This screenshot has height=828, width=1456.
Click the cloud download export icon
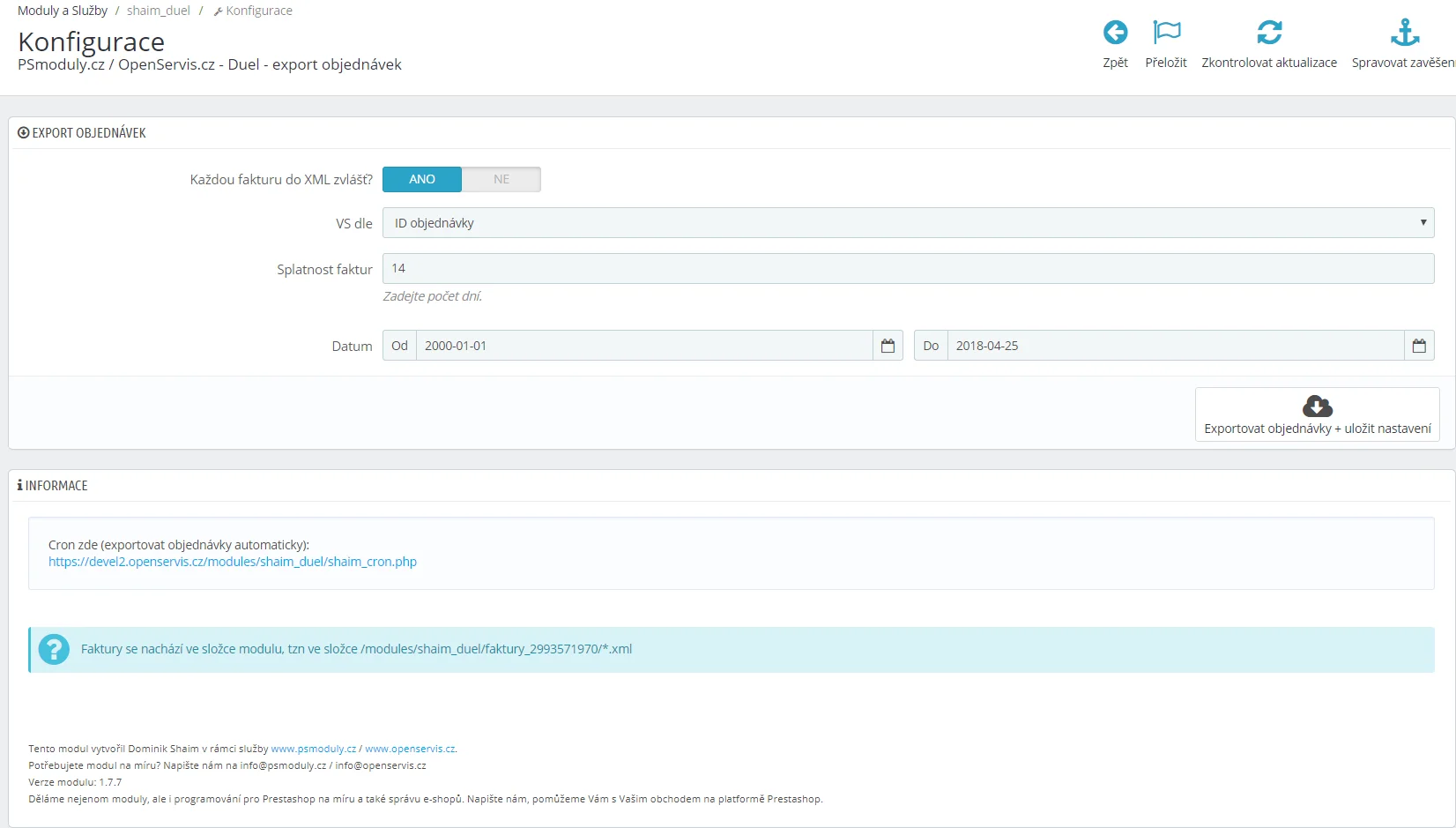coord(1317,407)
